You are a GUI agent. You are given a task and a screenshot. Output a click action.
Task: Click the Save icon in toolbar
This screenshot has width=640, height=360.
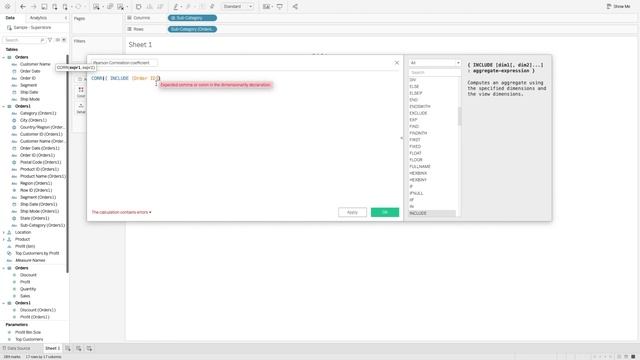[44, 7]
